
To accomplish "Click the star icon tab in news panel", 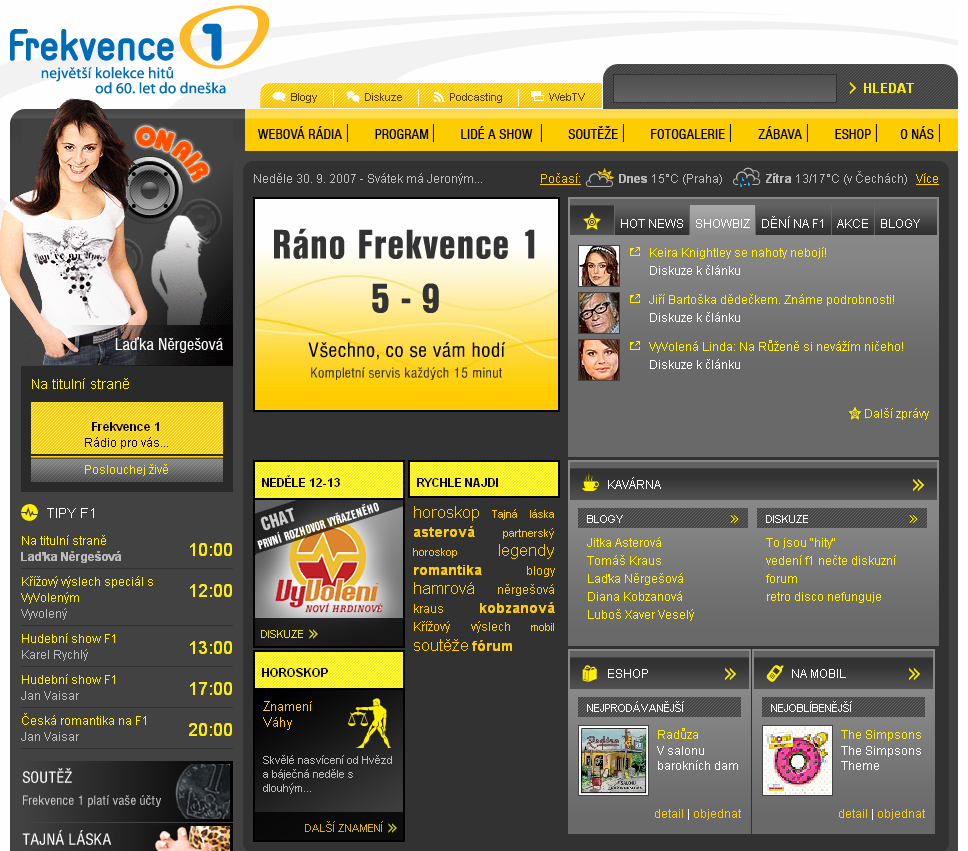I will [592, 222].
